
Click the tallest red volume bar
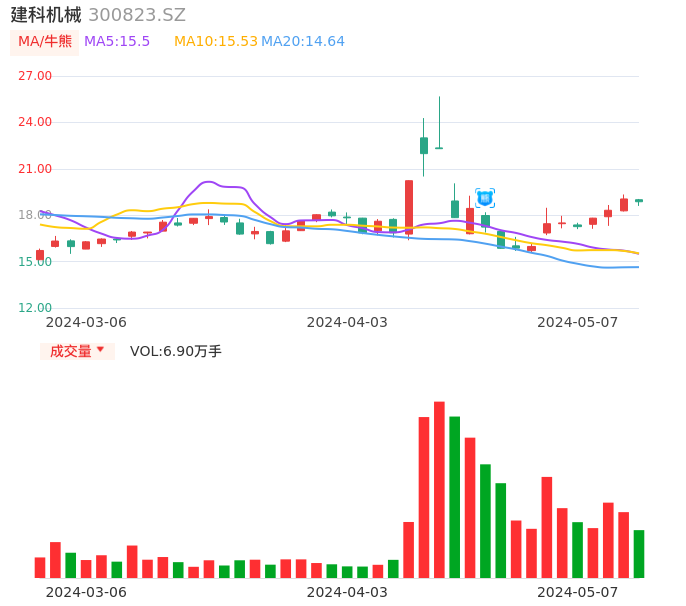tap(439, 490)
